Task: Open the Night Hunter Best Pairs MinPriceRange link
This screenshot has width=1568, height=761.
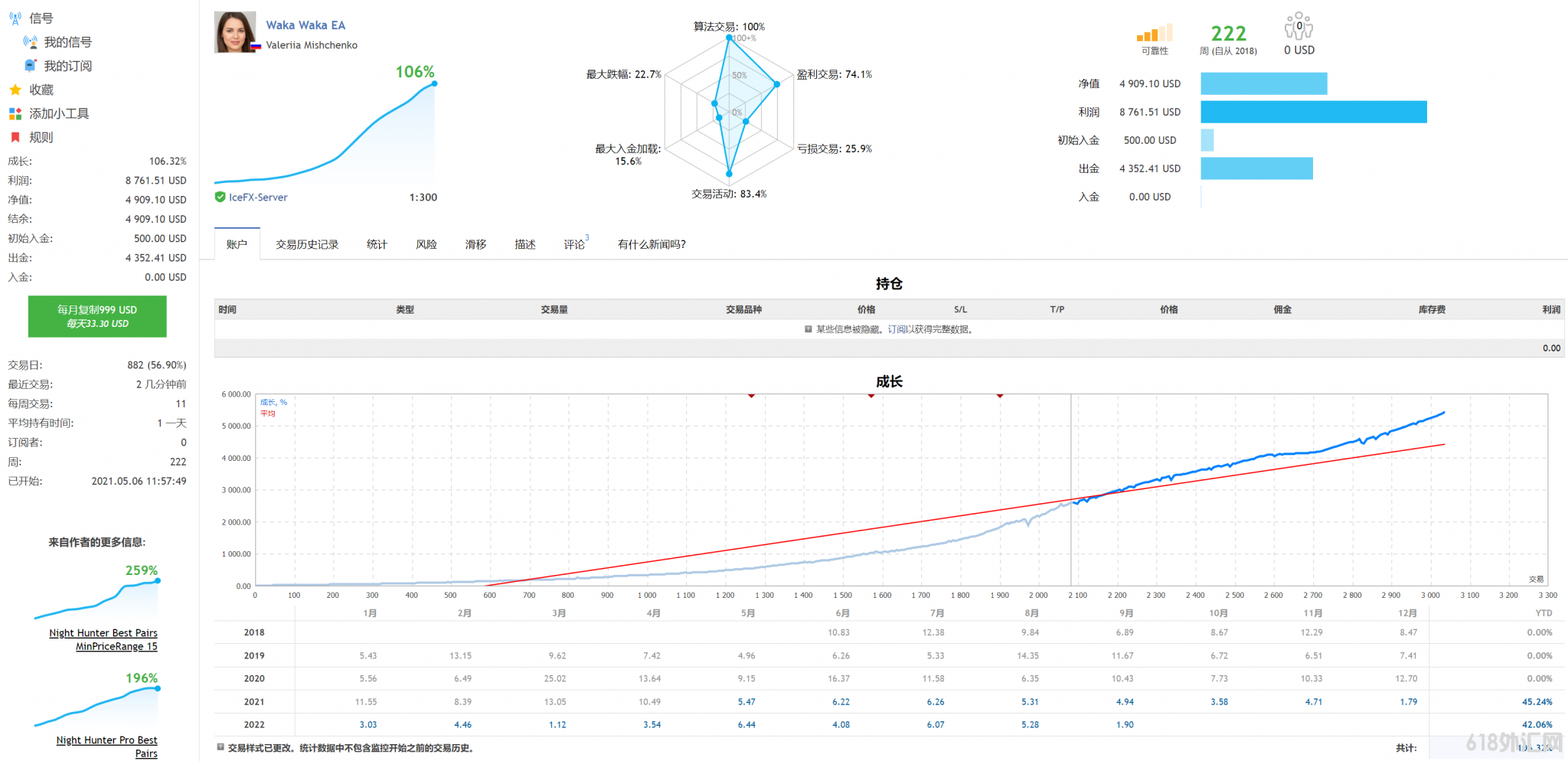Action: tap(103, 639)
